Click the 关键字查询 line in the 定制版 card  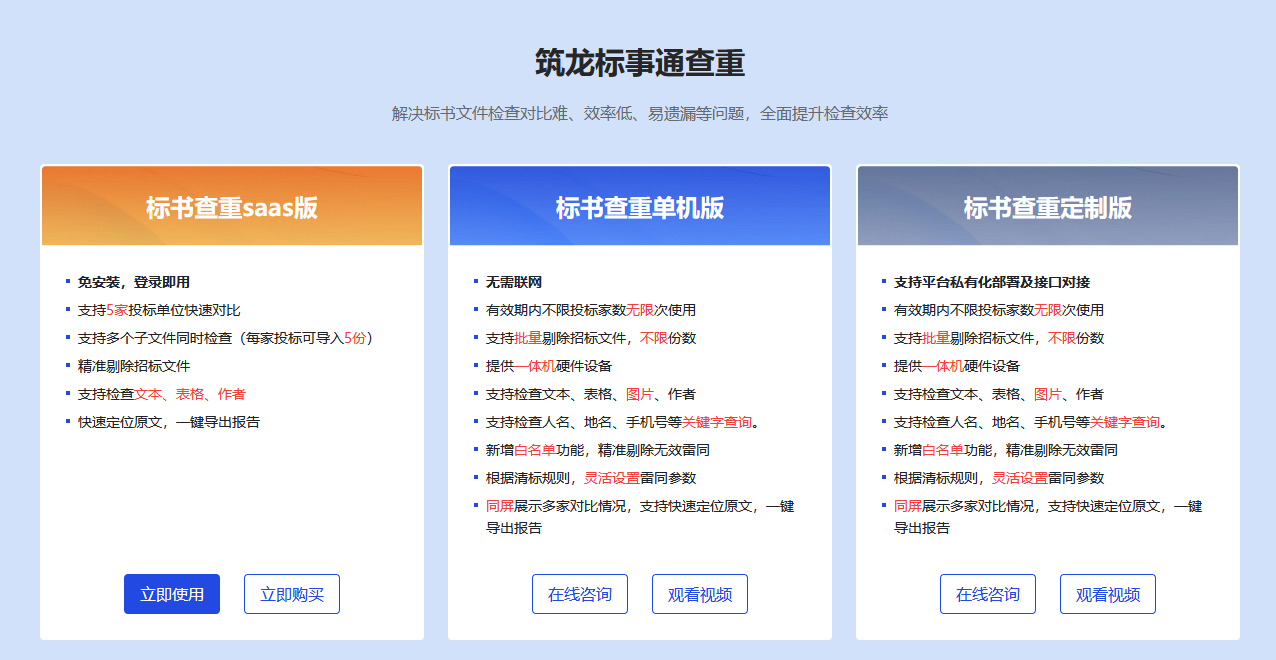(x=1030, y=422)
